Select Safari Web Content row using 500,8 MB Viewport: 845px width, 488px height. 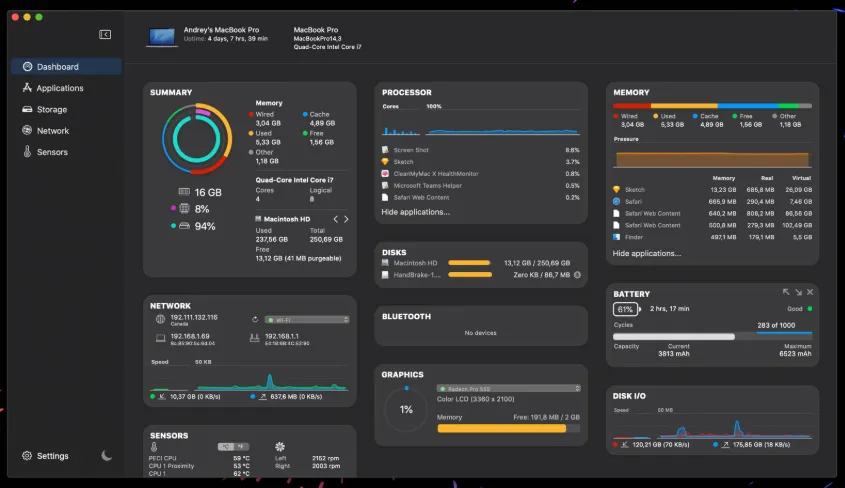tap(712, 225)
